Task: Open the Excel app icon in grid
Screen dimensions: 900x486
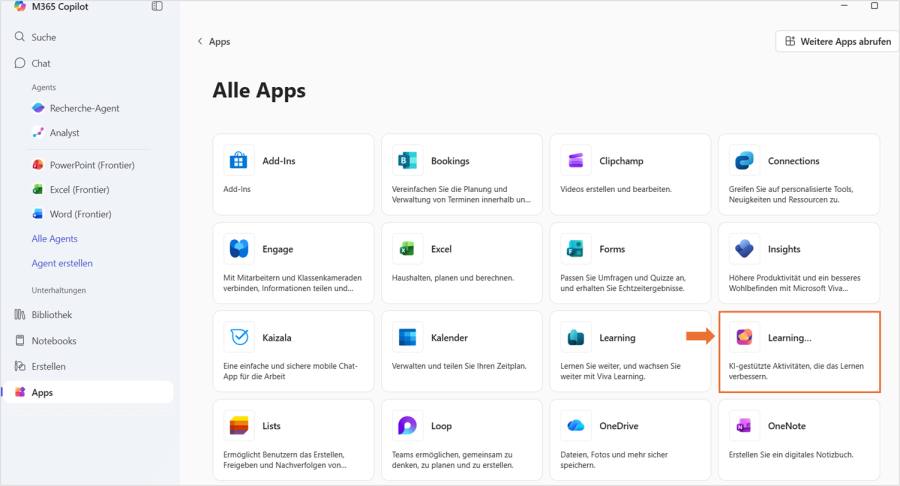Action: click(408, 249)
